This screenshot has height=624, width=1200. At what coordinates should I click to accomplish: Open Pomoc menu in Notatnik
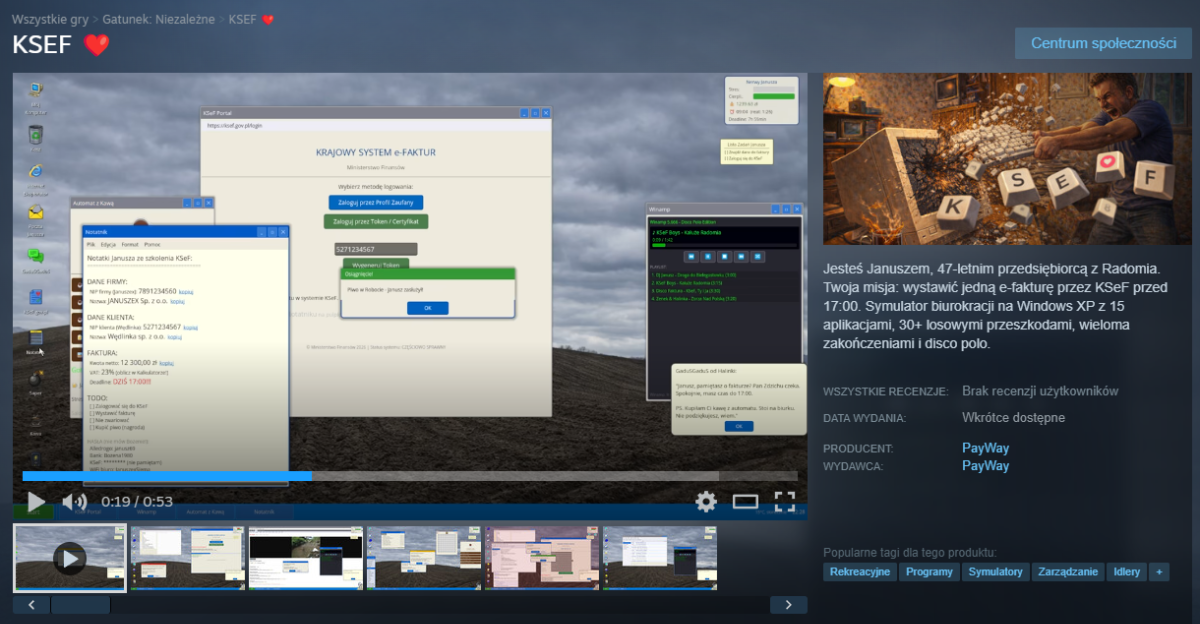click(152, 244)
